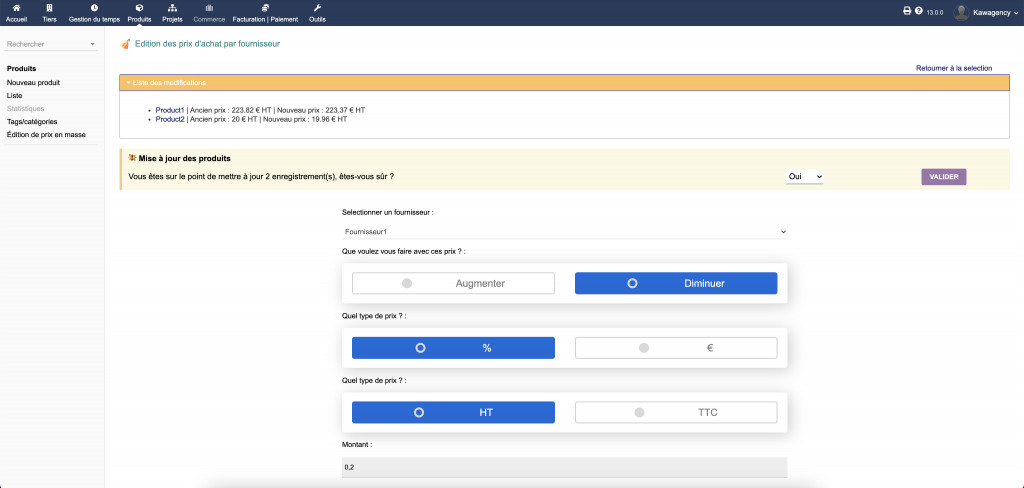Screen dimensions: 1024x488
Task: Open the Projets module icon
Action: 172,8
